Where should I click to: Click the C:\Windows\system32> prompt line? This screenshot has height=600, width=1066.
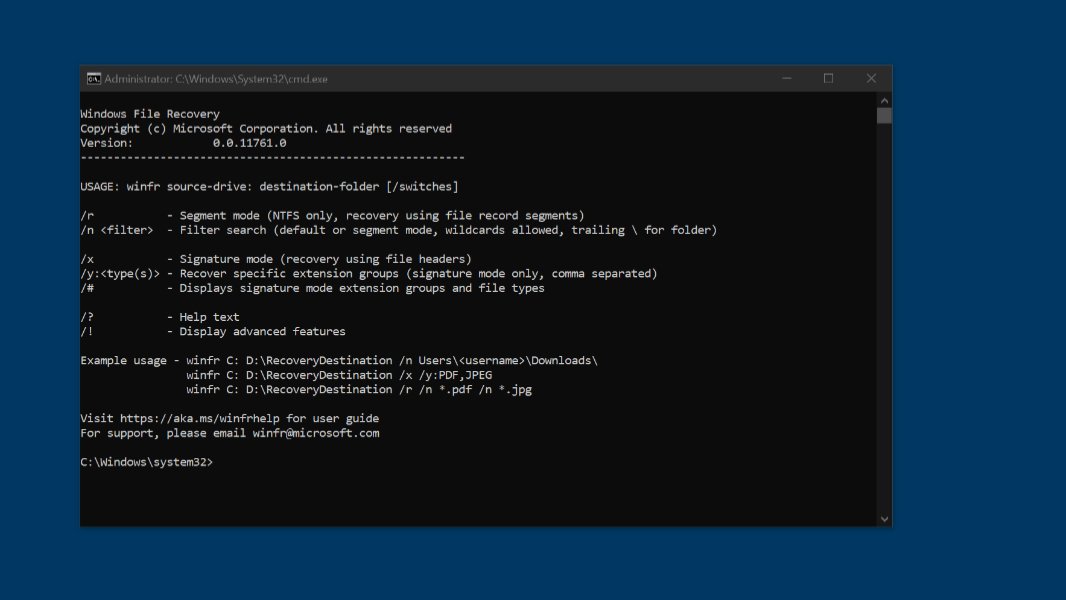coord(146,462)
